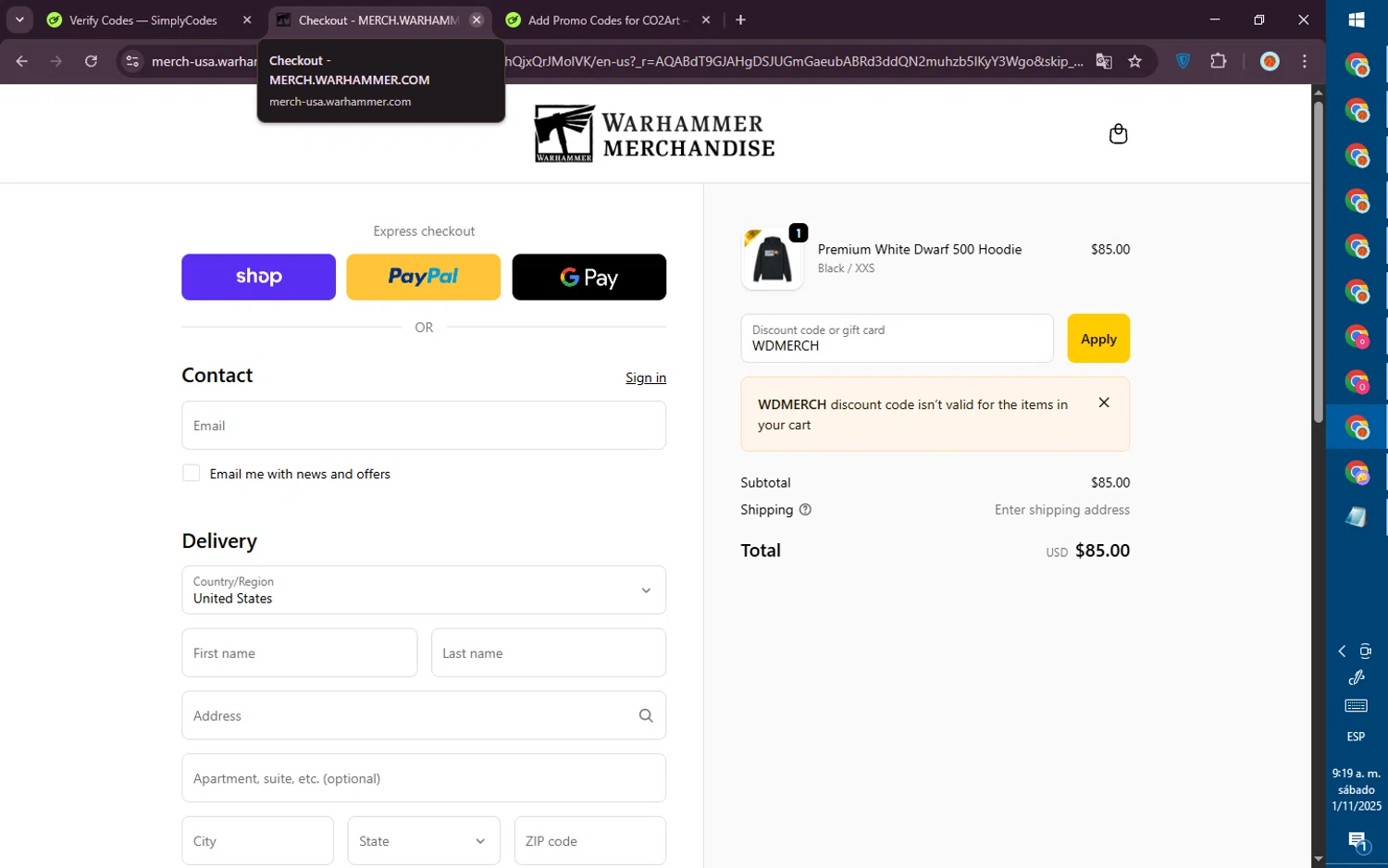View site information icon in address bar
This screenshot has height=868, width=1388.
point(132,61)
